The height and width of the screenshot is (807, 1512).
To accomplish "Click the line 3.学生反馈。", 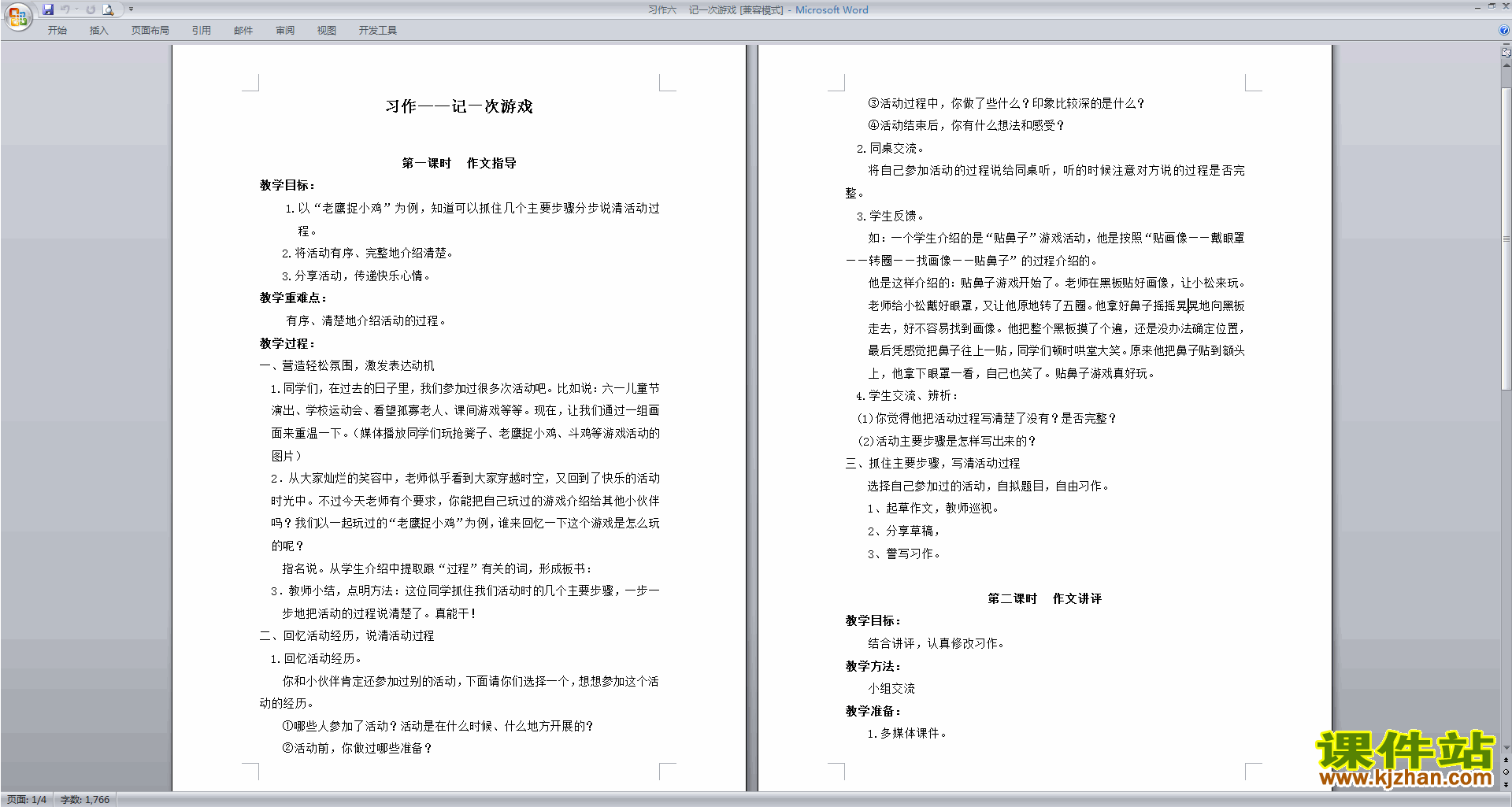I will 890,216.
